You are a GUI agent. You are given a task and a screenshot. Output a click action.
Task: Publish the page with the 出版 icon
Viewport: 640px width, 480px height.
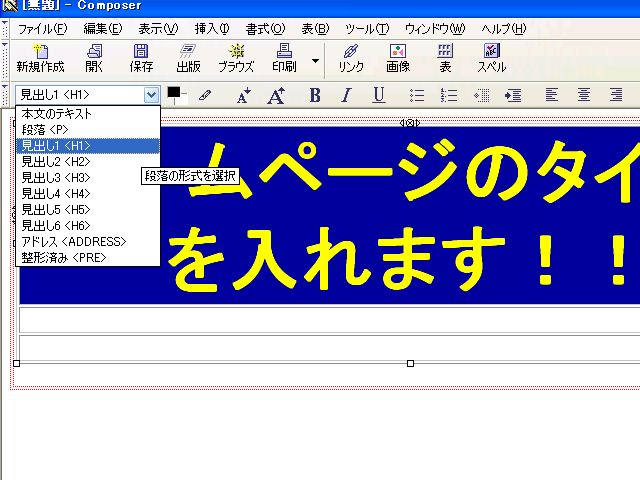coord(188,59)
